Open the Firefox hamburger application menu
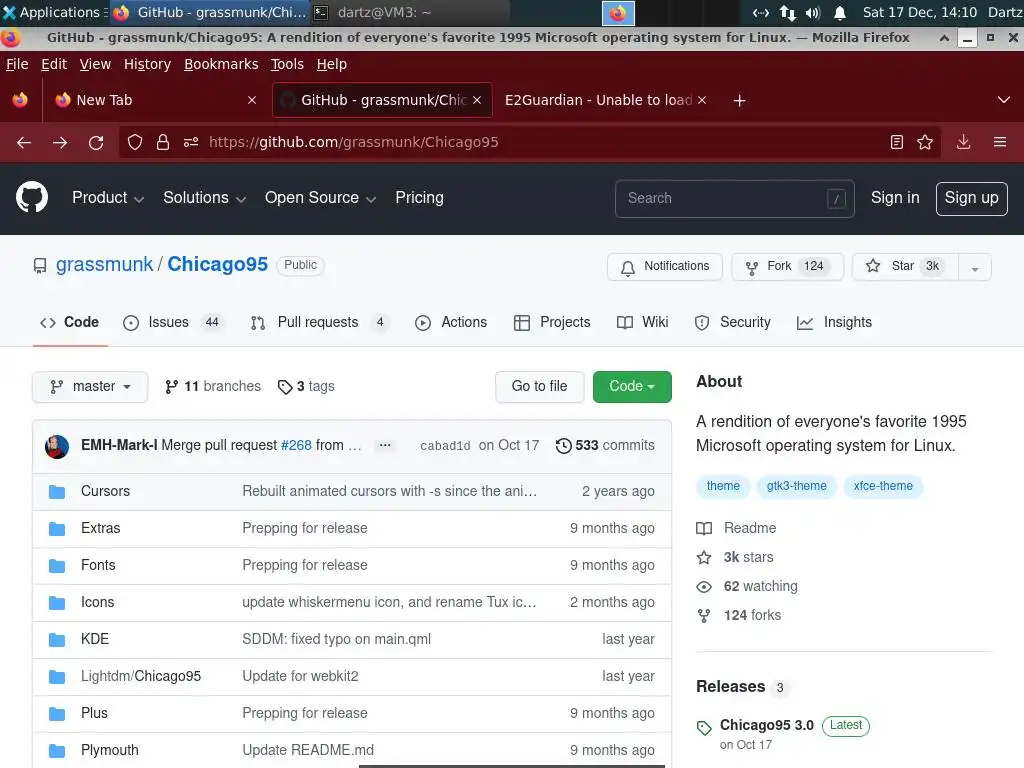1024x768 pixels. point(1000,142)
